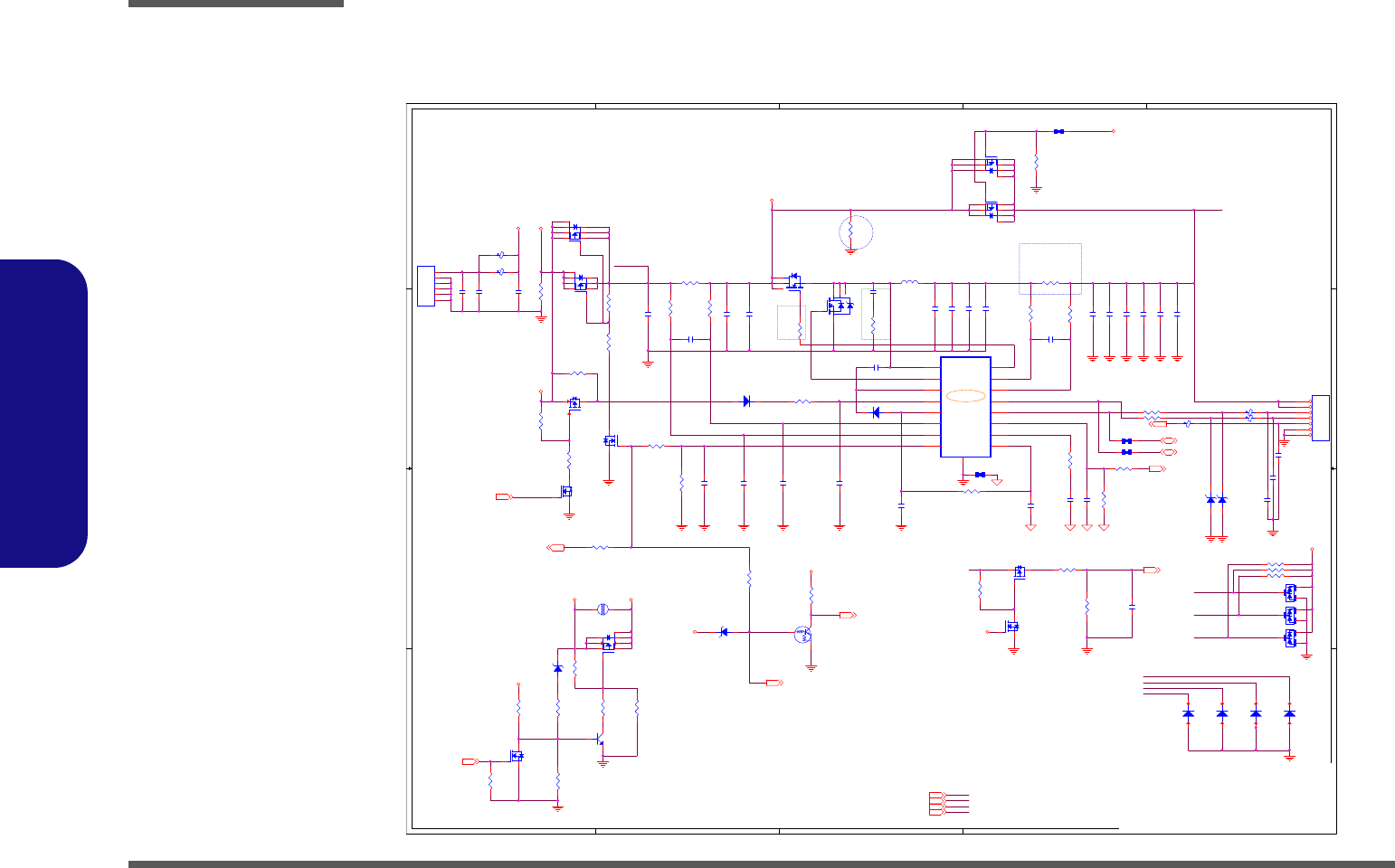Image resolution: width=1395 pixels, height=868 pixels.
Task: Click the Zener diode feeding the circled transistor
Action: 723,631
